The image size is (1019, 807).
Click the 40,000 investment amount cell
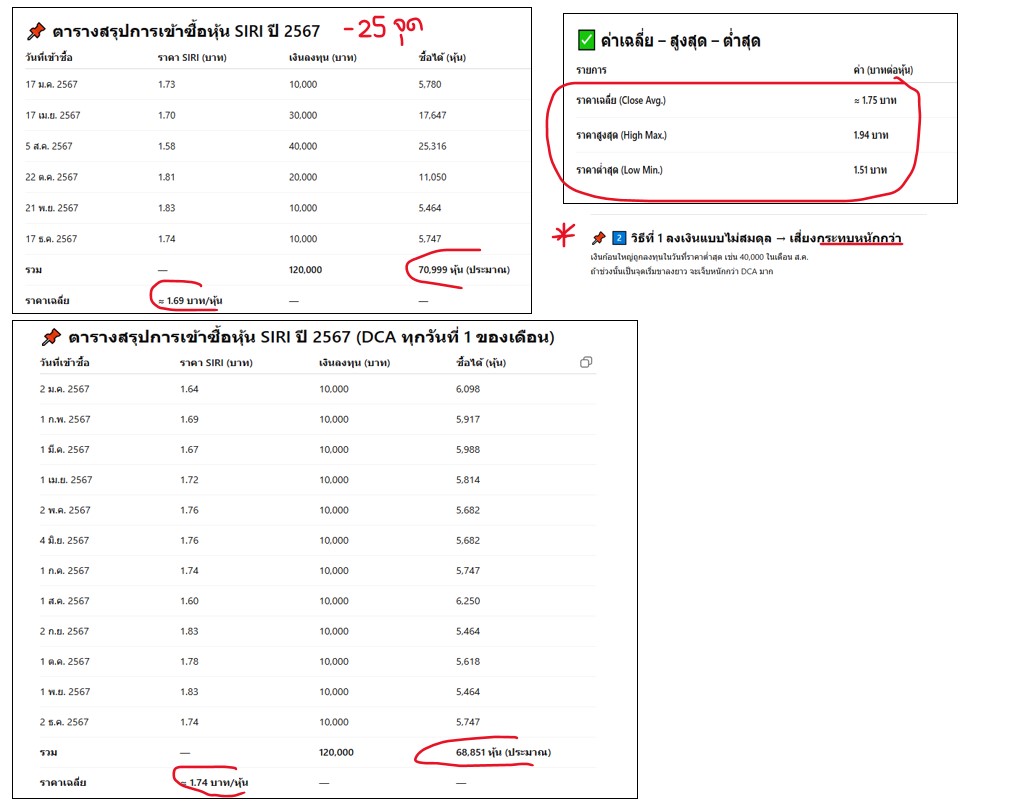(303, 146)
